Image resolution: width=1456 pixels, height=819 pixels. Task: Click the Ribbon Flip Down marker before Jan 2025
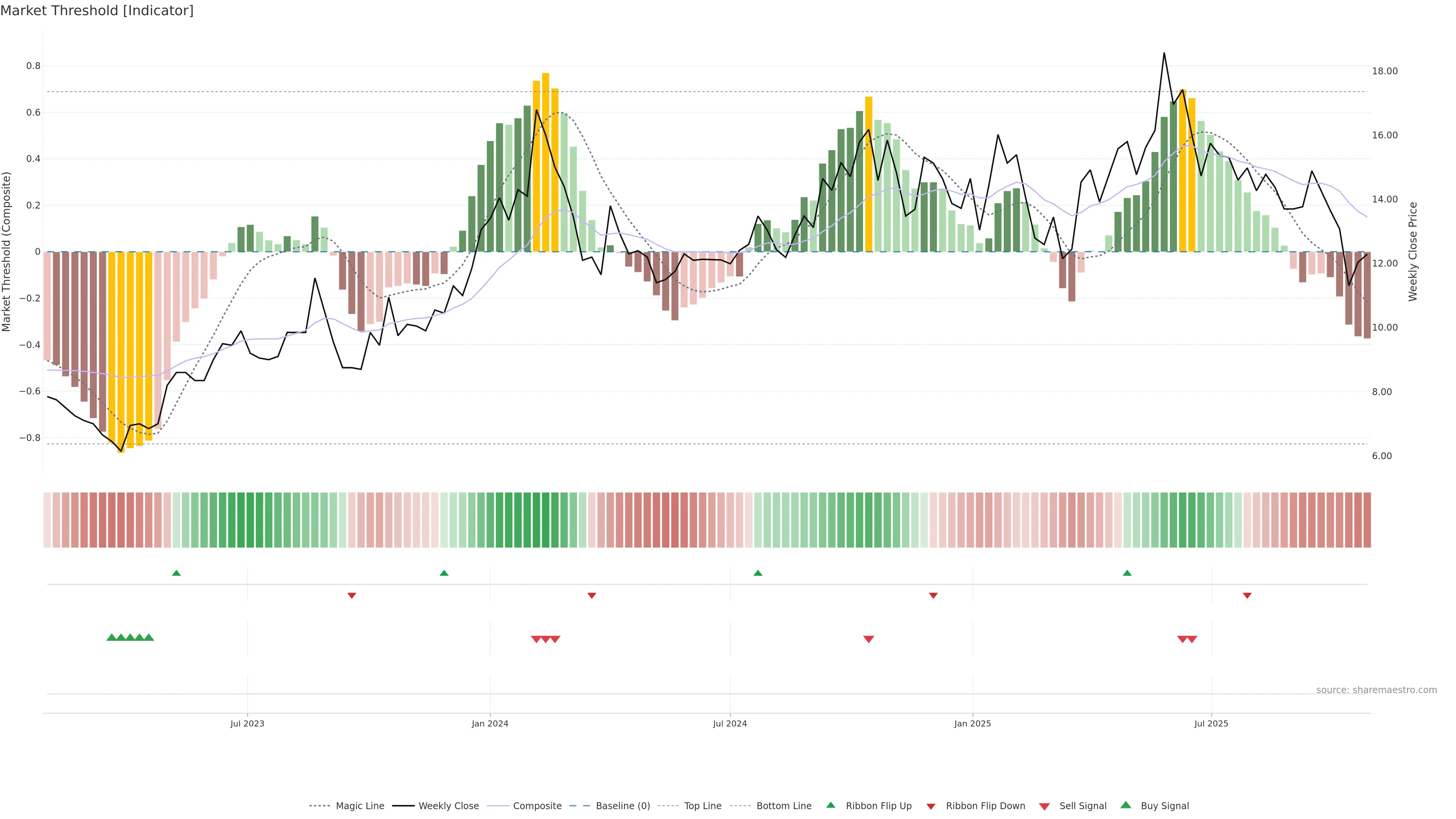933,596
